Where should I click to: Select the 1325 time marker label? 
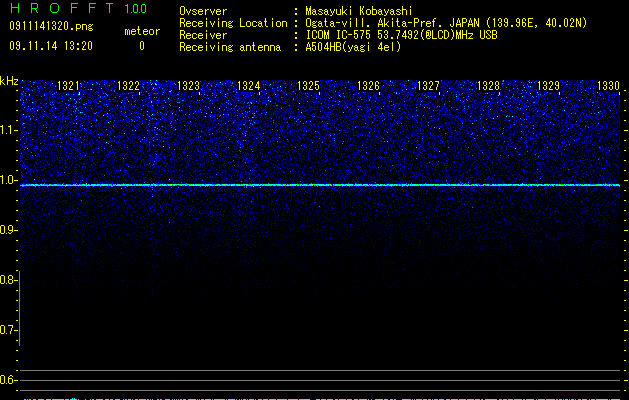click(308, 86)
